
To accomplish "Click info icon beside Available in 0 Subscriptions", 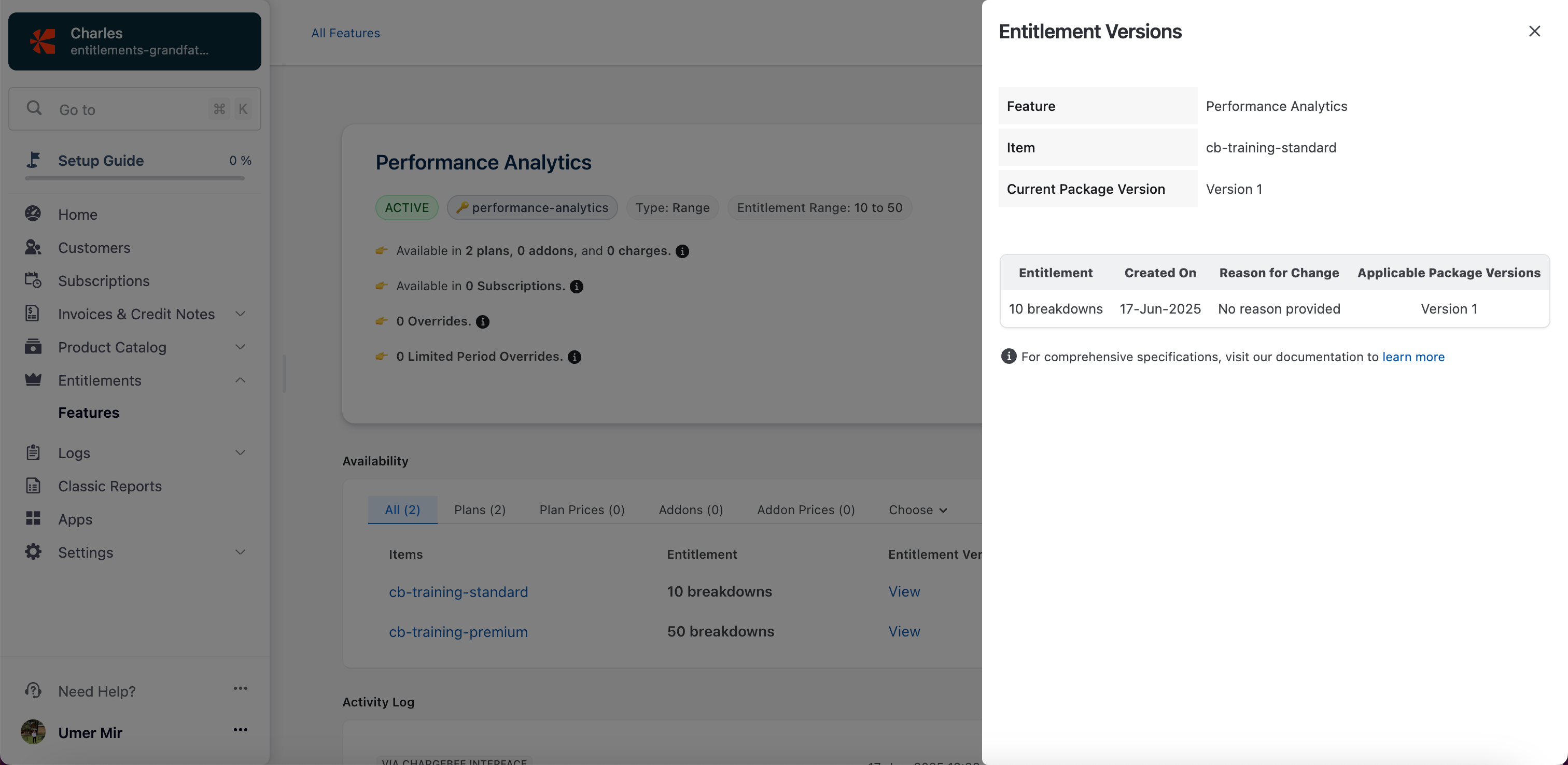I will click(x=577, y=286).
